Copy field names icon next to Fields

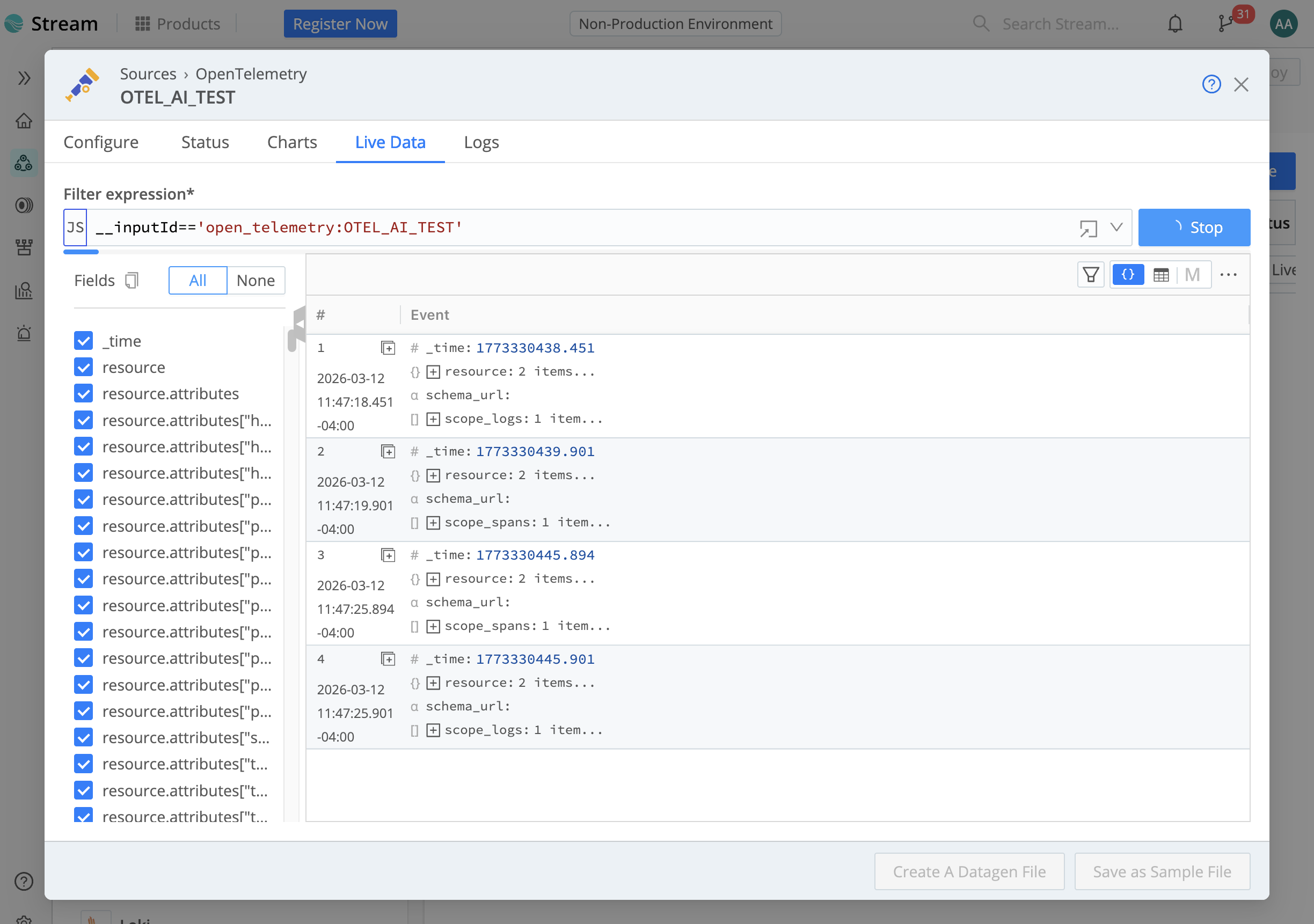coord(132,280)
